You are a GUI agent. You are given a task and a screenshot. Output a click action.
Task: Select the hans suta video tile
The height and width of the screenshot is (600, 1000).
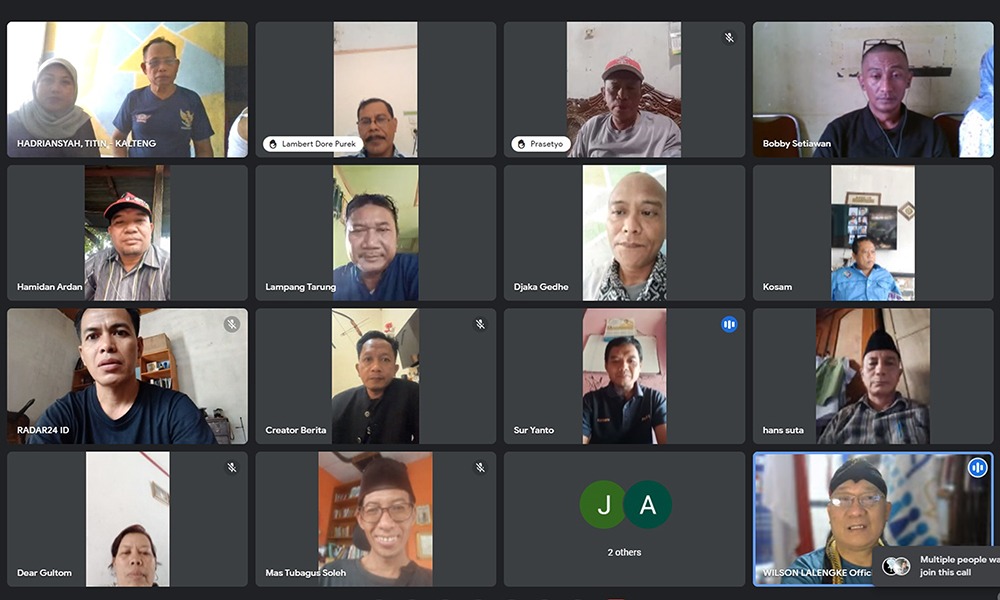(873, 376)
